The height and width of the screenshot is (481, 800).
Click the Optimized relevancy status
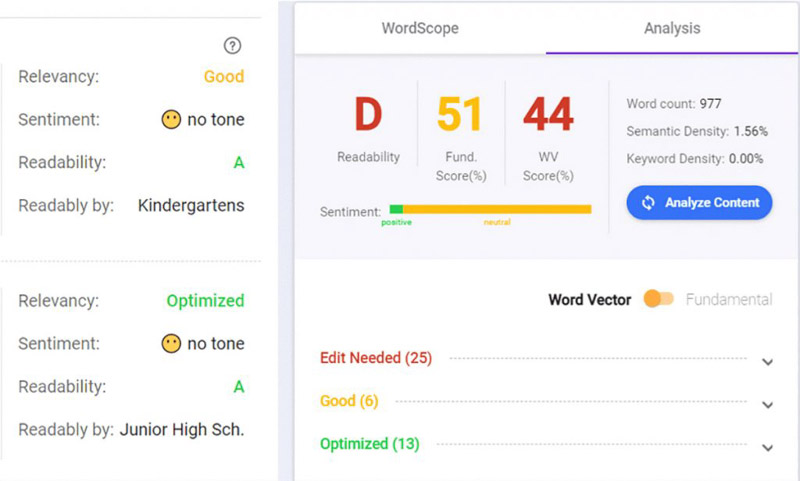(205, 300)
